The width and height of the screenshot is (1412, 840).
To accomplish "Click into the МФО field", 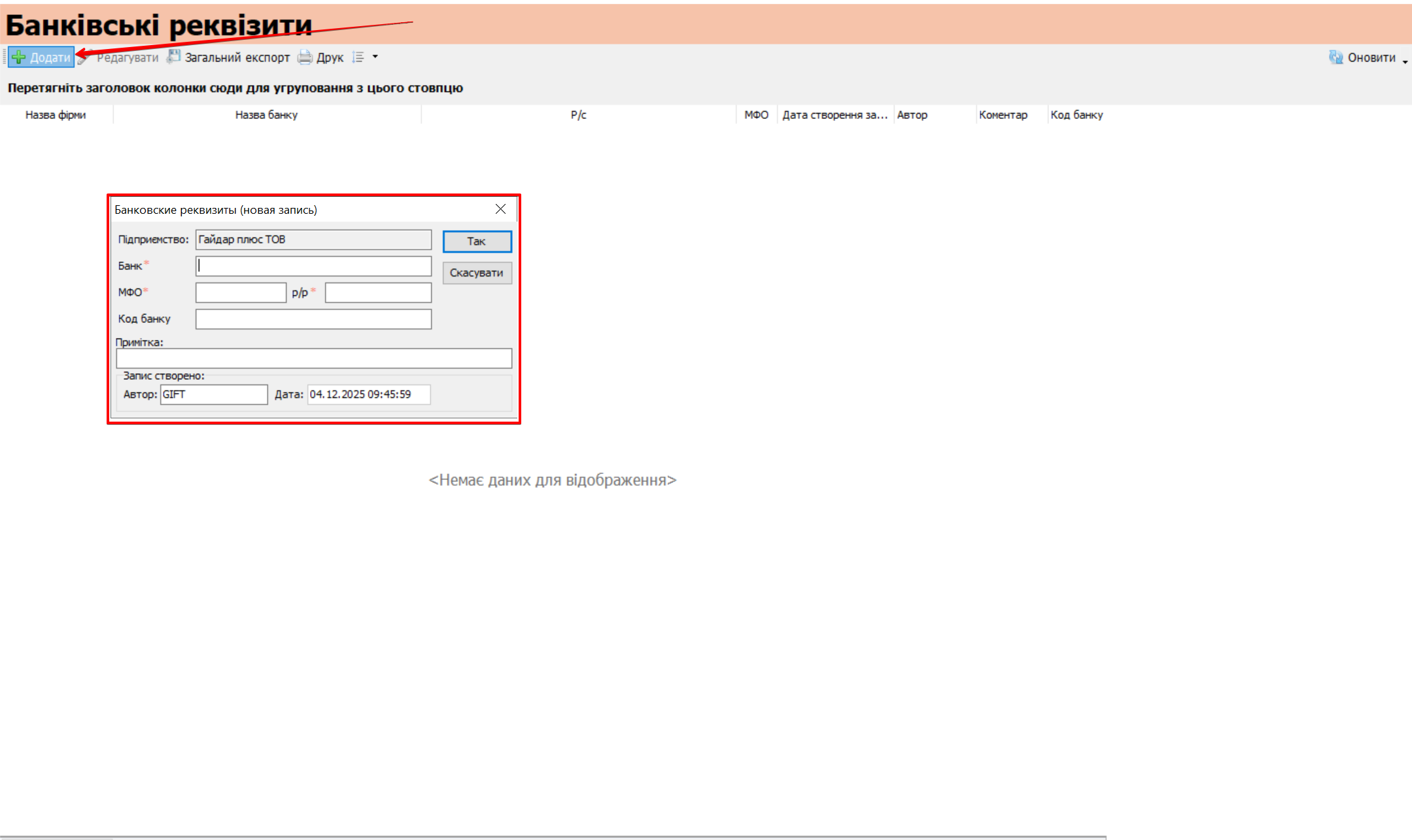I will (241, 292).
